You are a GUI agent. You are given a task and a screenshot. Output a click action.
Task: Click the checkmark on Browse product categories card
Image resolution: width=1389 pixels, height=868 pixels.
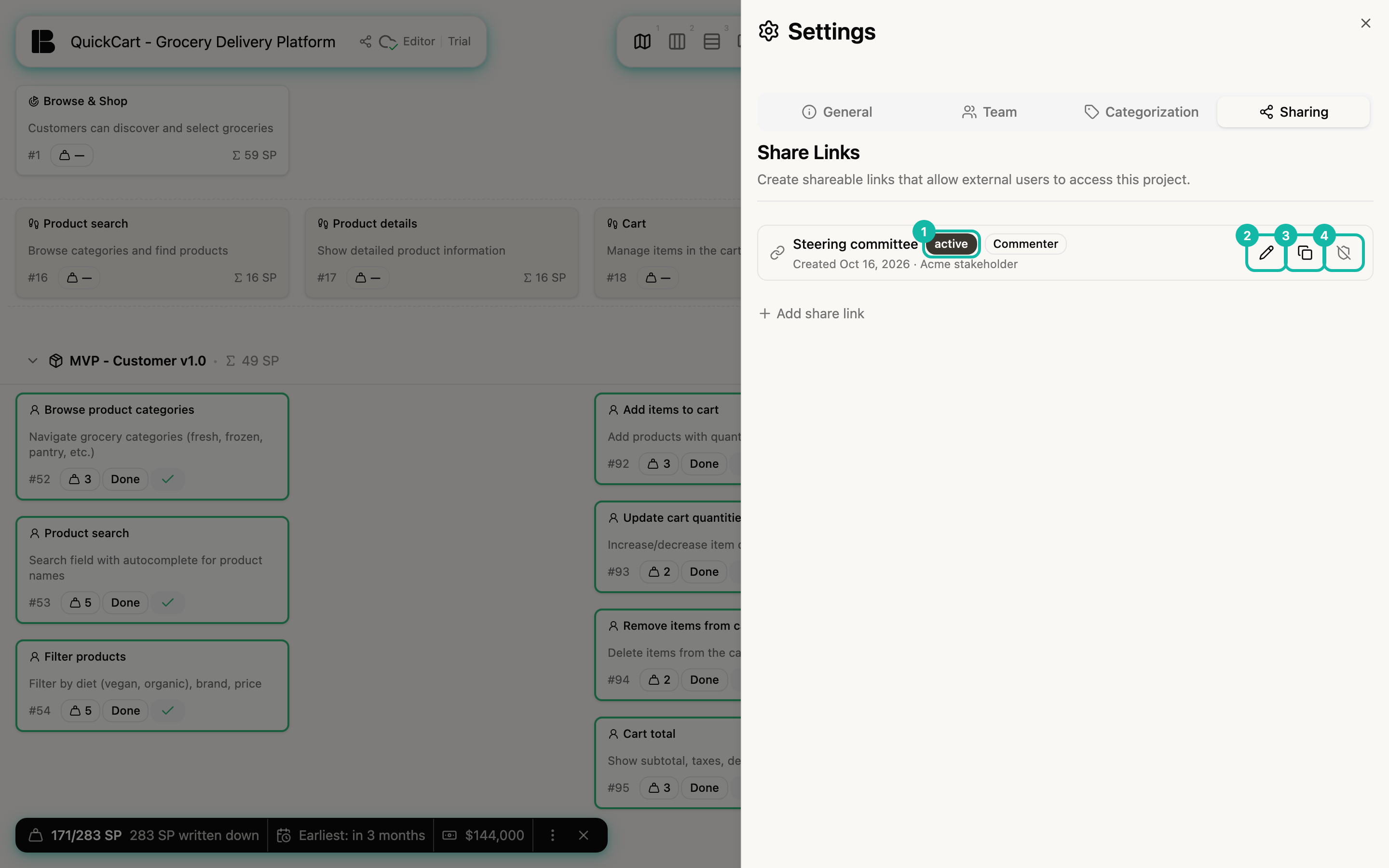pos(168,479)
